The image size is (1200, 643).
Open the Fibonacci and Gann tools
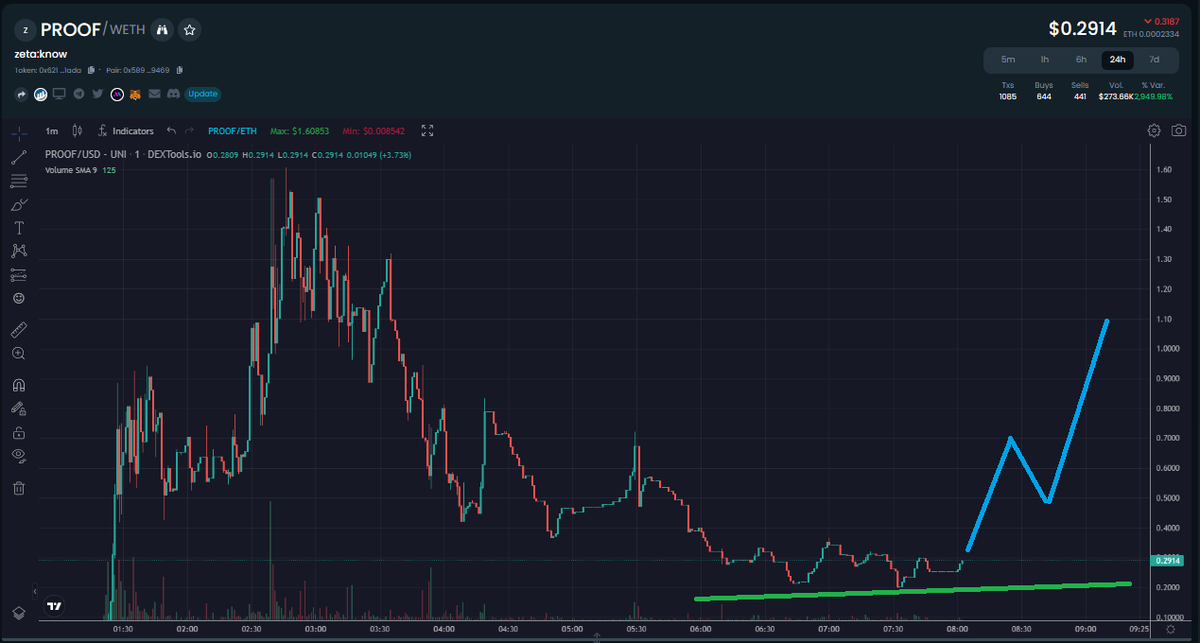(x=19, y=181)
